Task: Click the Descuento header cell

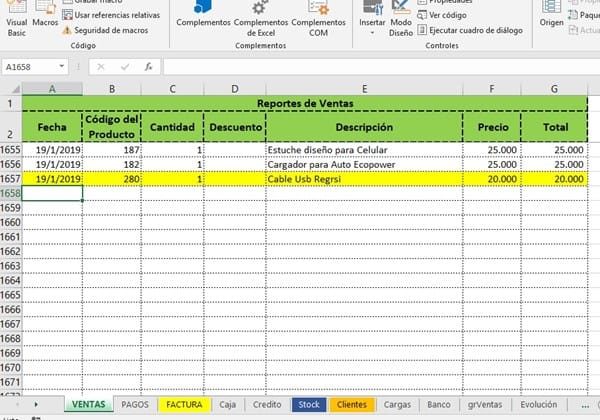Action: click(x=235, y=127)
